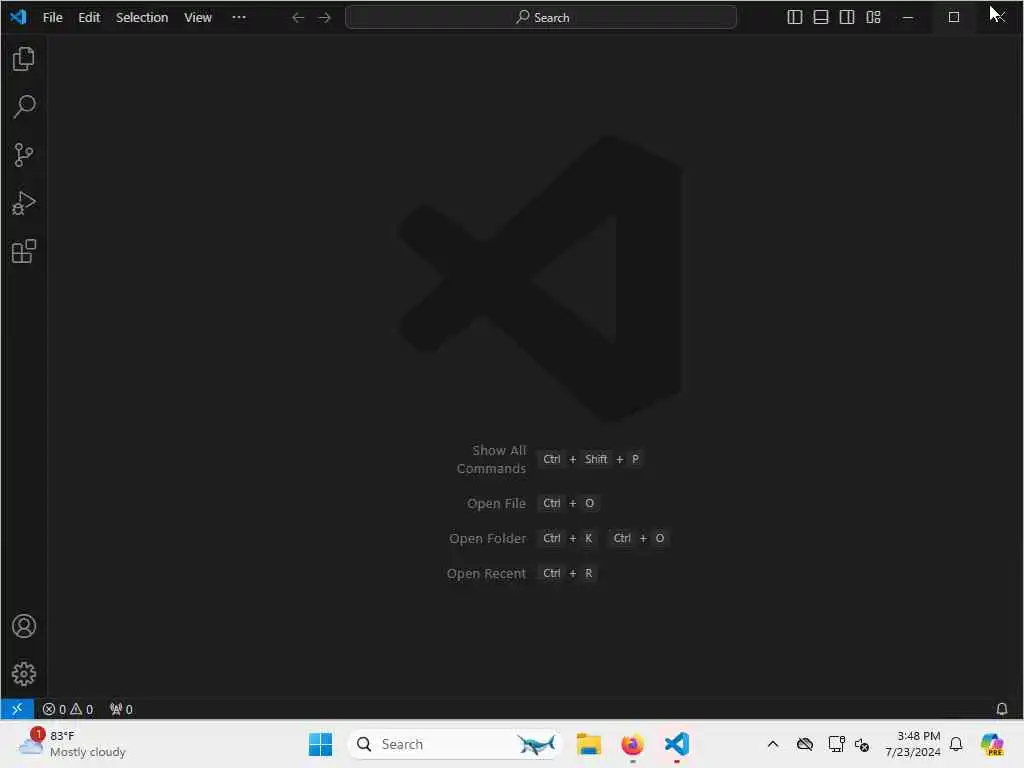This screenshot has width=1024, height=768.
Task: Open the taskbar clock showing 3:48 PM
Action: pos(913,744)
